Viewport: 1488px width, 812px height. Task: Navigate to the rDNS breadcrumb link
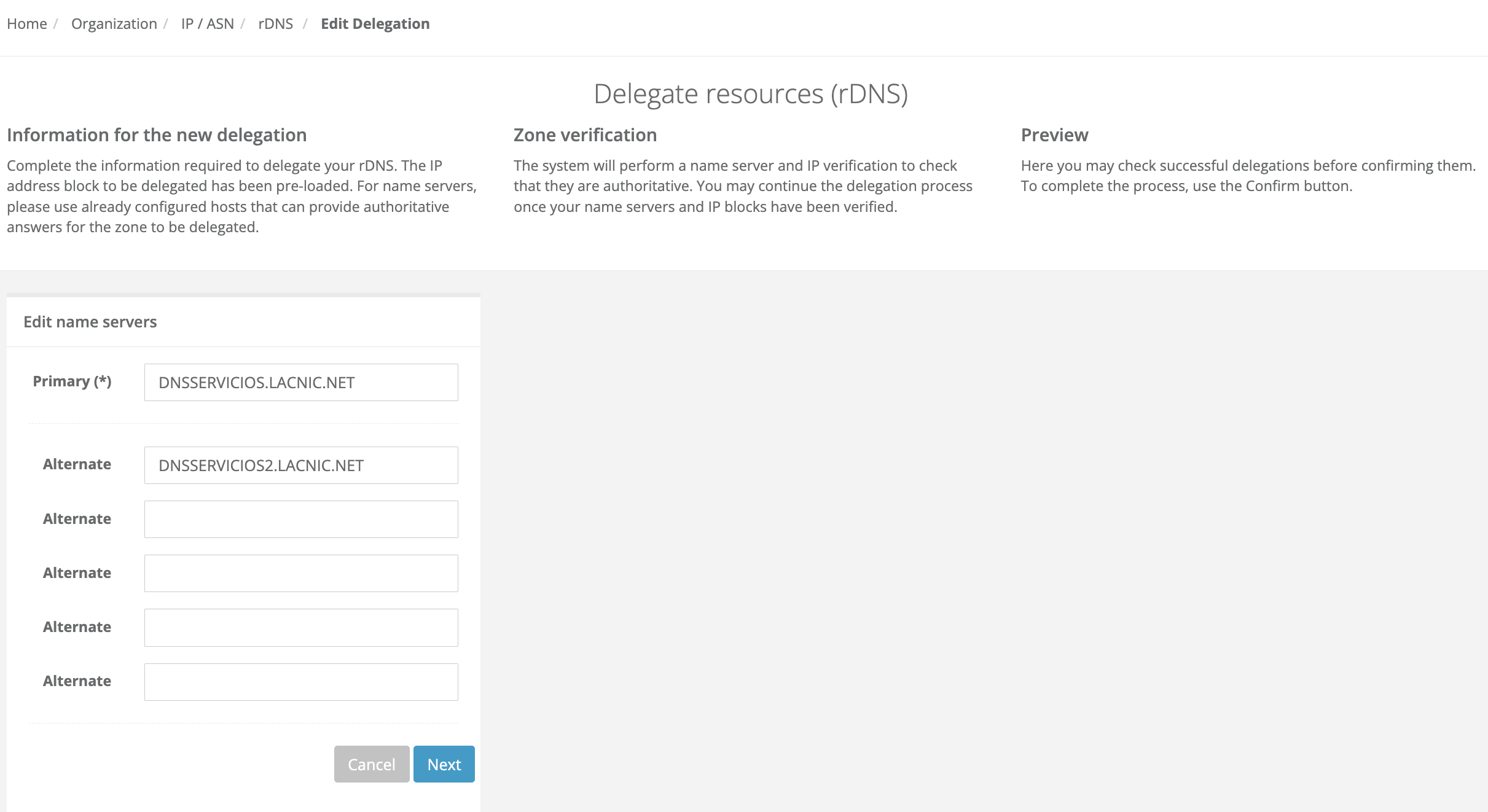275,23
